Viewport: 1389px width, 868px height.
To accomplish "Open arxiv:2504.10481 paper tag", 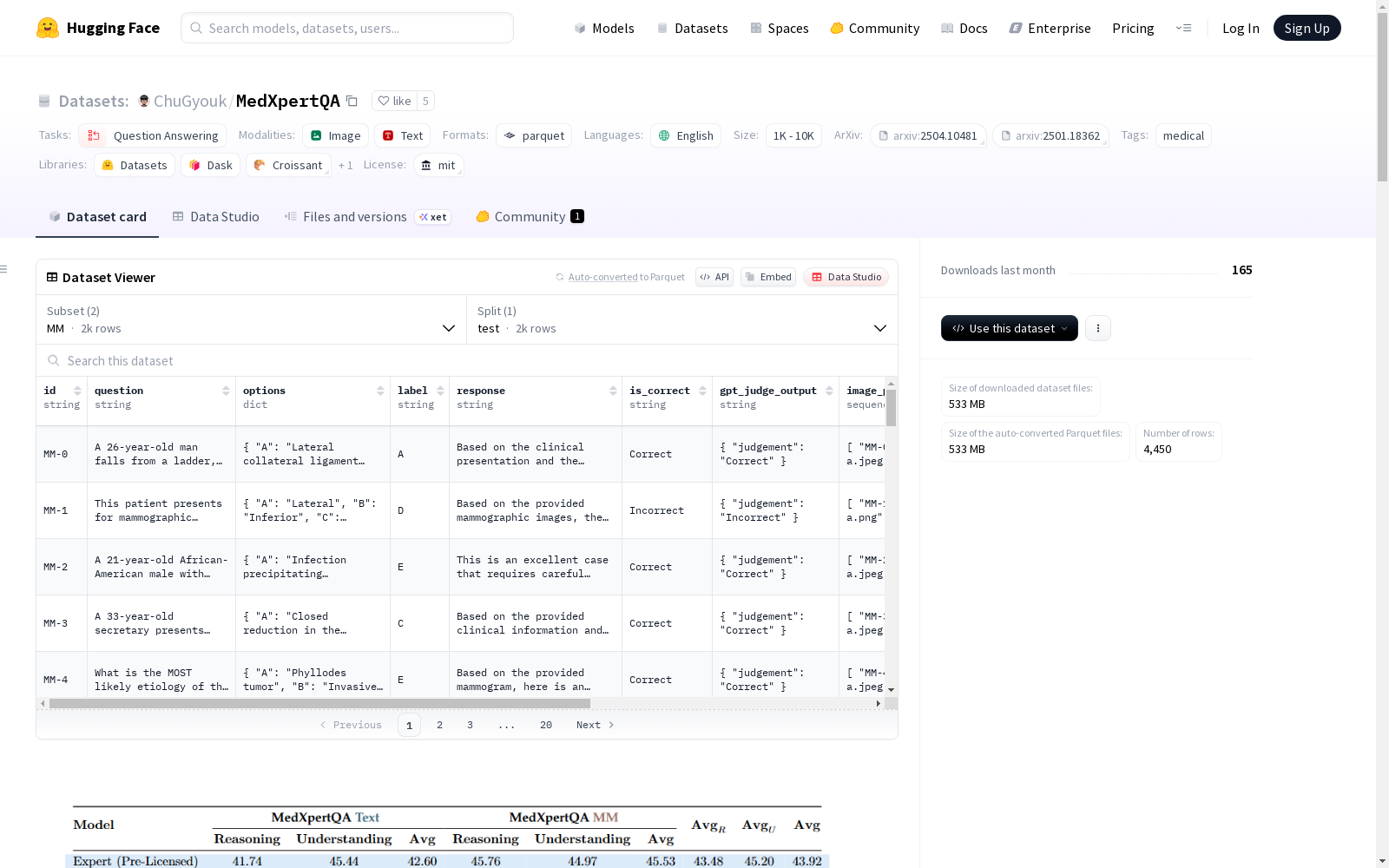I will click(x=928, y=135).
